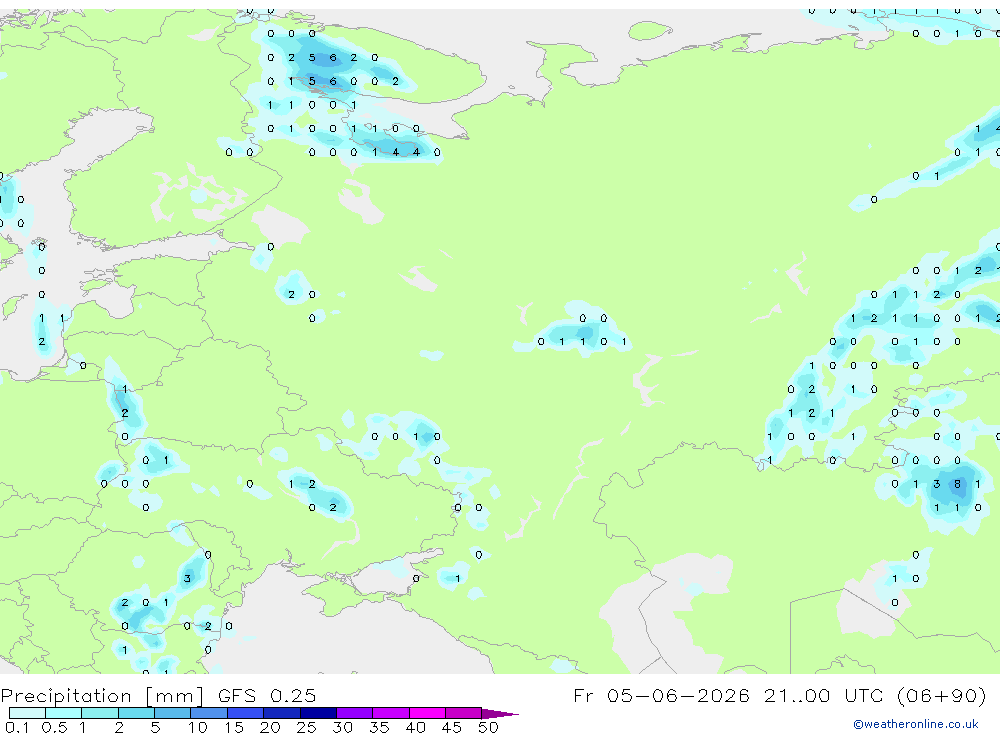
Task: Pick the legend swatch between 5 and 10
Action: [x=173, y=713]
